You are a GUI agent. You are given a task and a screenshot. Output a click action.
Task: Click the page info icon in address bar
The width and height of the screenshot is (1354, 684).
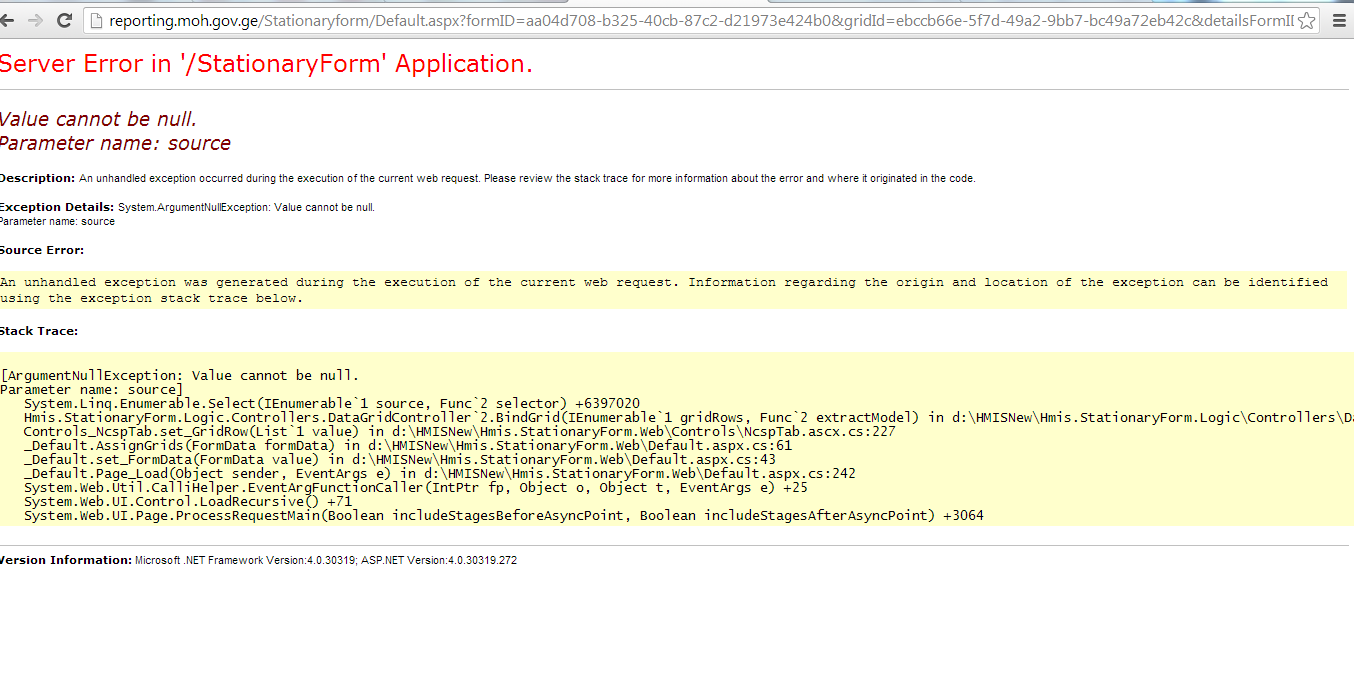point(96,20)
